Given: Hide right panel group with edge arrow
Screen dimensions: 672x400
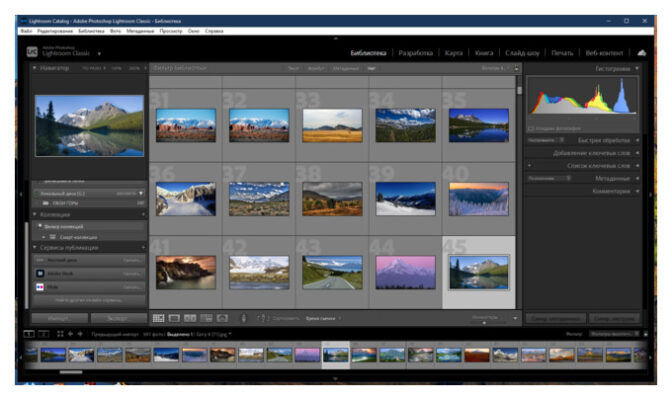Looking at the screenshot, I should [651, 194].
